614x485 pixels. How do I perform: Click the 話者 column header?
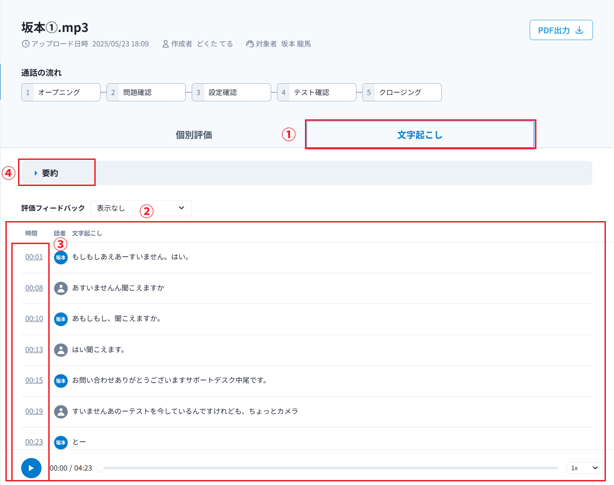(x=60, y=233)
